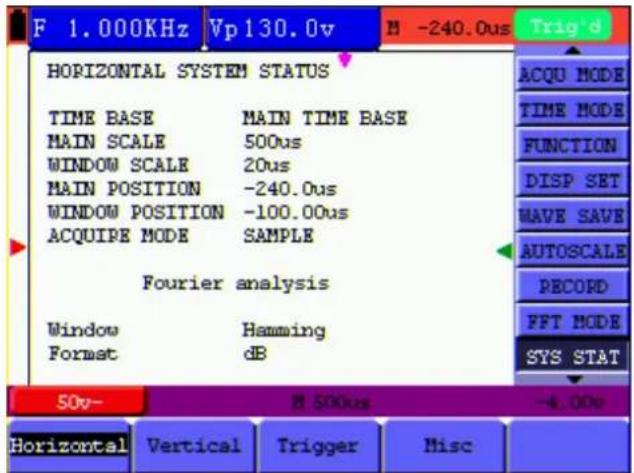634x473 pixels.
Task: Click the AUTOSCALE menu button
Action: click(x=572, y=251)
